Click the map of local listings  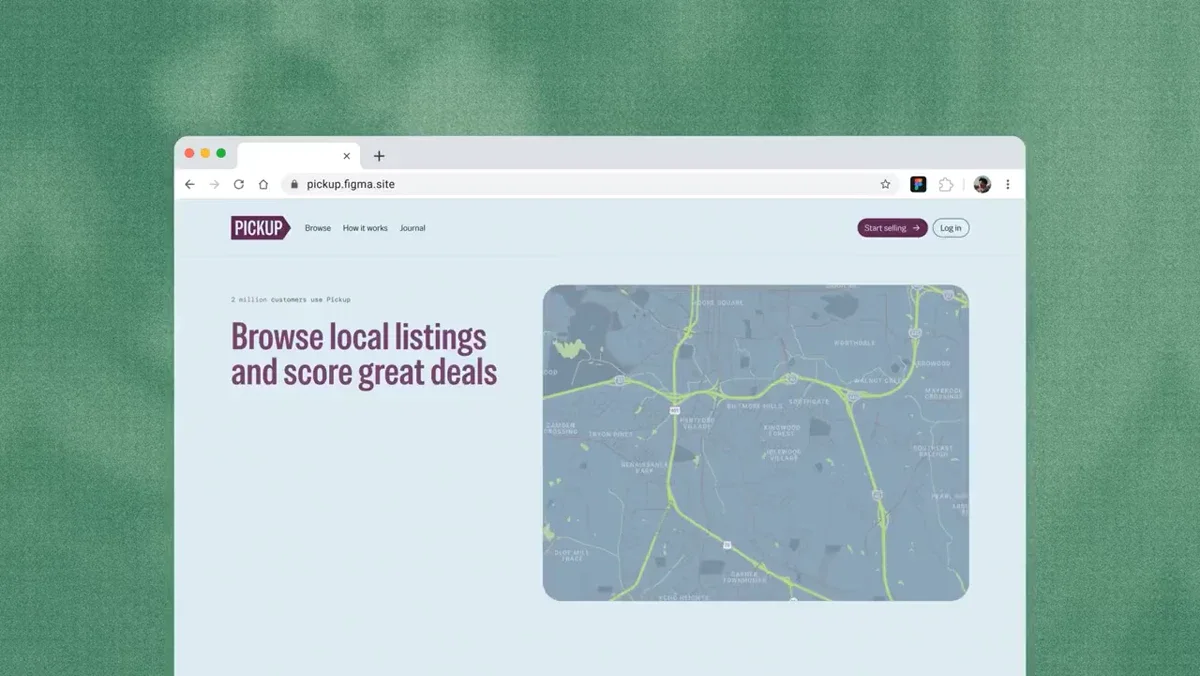tap(756, 443)
